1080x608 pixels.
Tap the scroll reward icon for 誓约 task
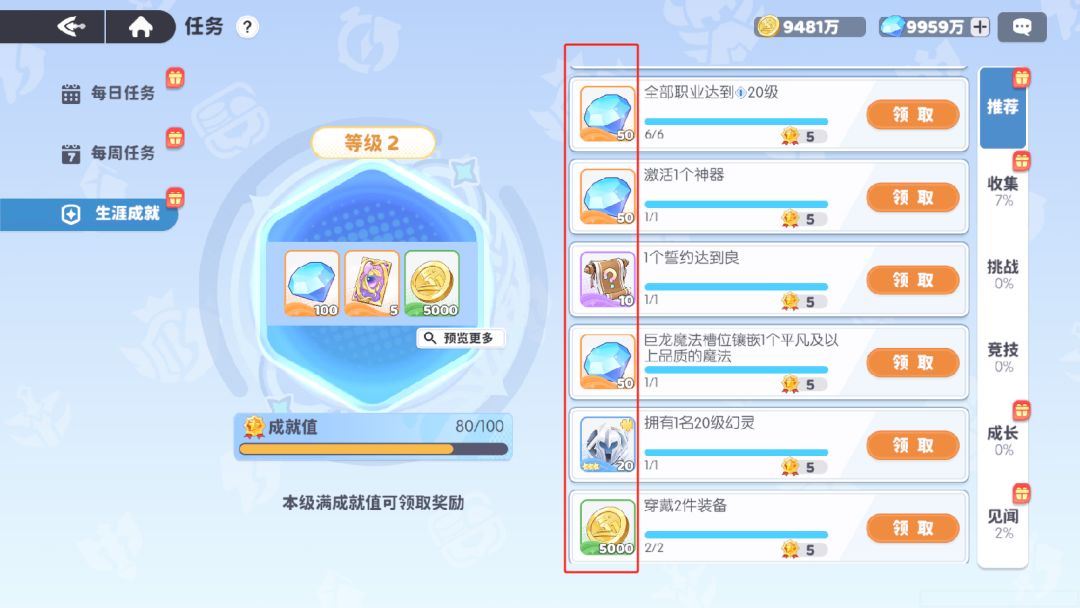point(607,279)
